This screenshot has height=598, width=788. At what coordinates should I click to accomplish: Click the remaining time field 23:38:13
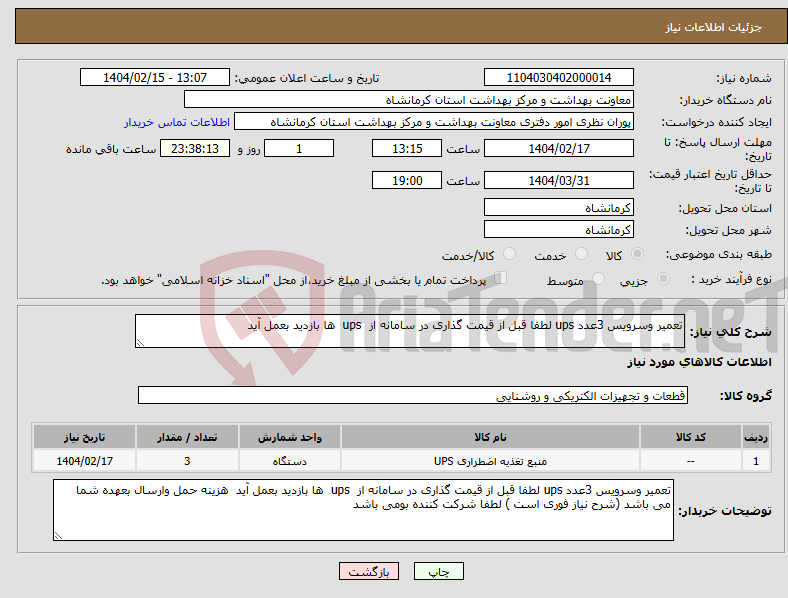coord(195,148)
